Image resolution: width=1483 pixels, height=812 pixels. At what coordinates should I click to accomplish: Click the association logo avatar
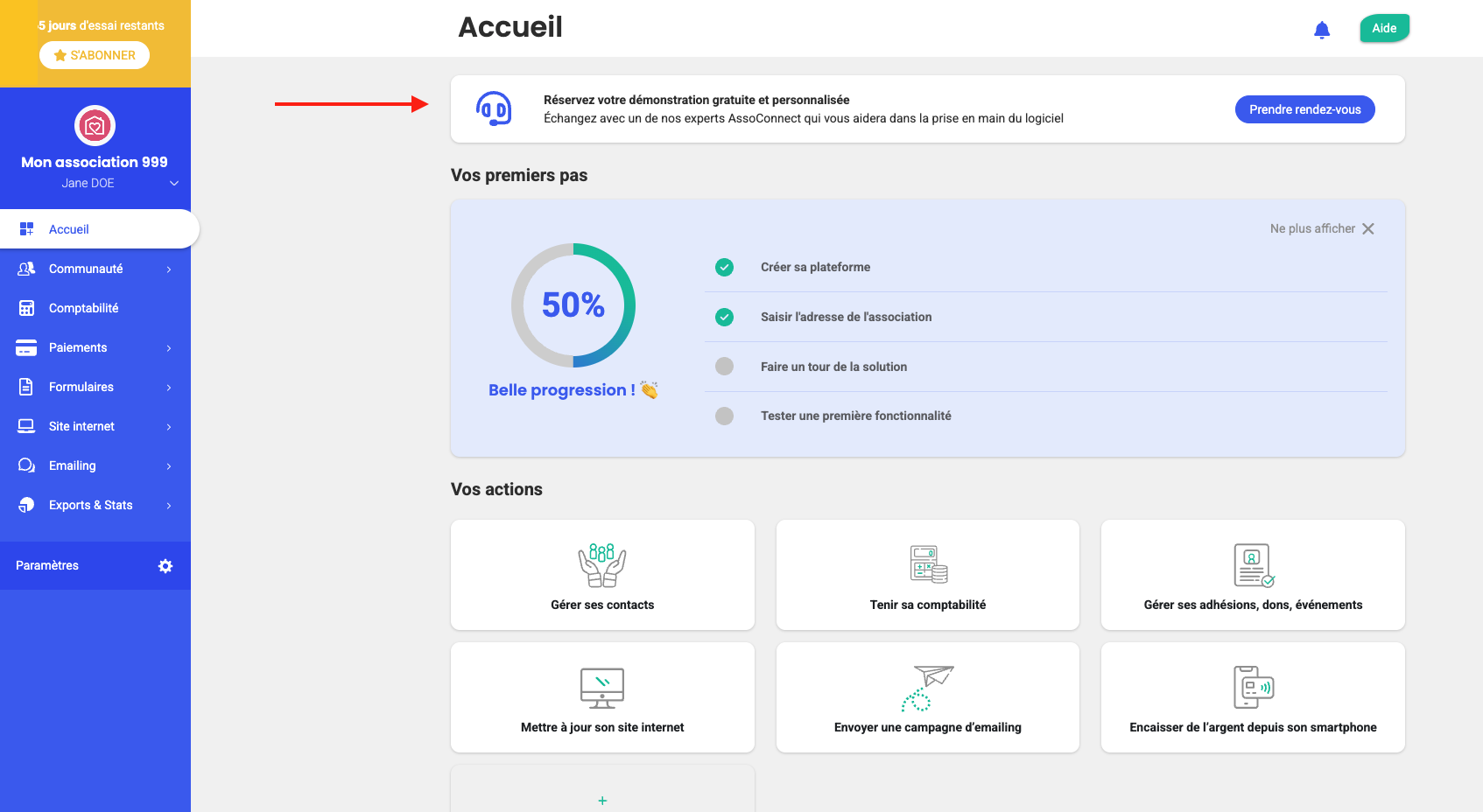tap(95, 126)
